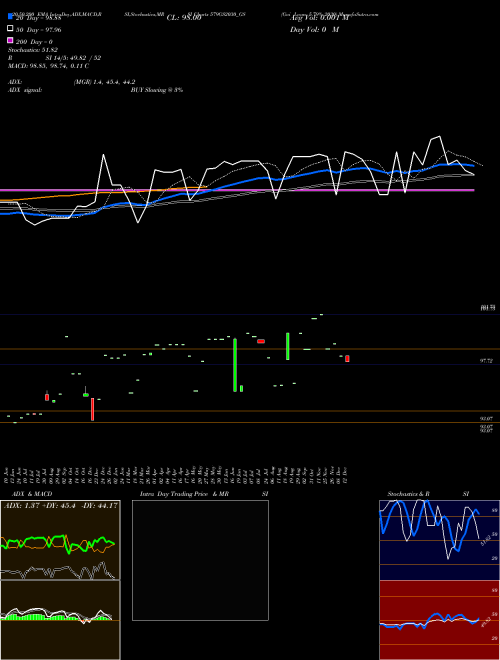Click the last red candlestick on chart

click(347, 359)
